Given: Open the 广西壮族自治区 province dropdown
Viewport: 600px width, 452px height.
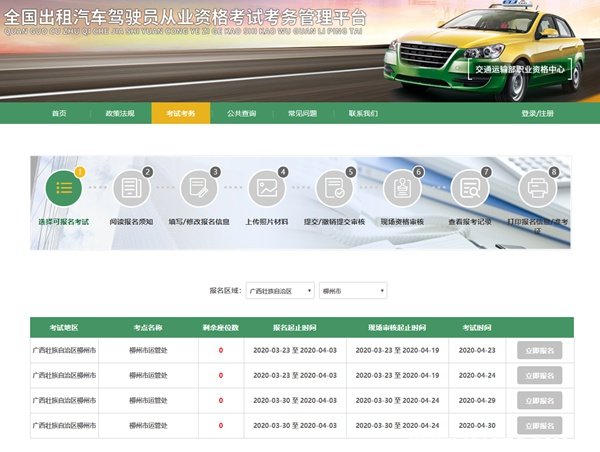Looking at the screenshot, I should click(x=280, y=290).
